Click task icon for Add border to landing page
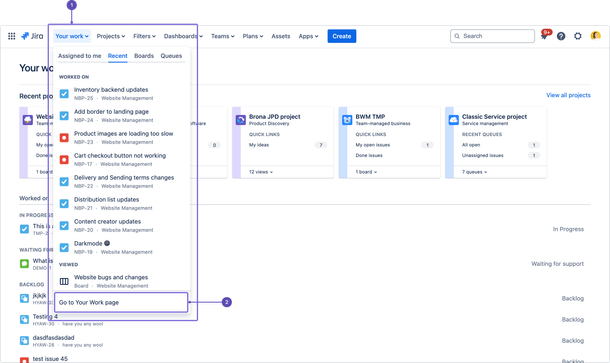This screenshot has width=610, height=363. [64, 116]
